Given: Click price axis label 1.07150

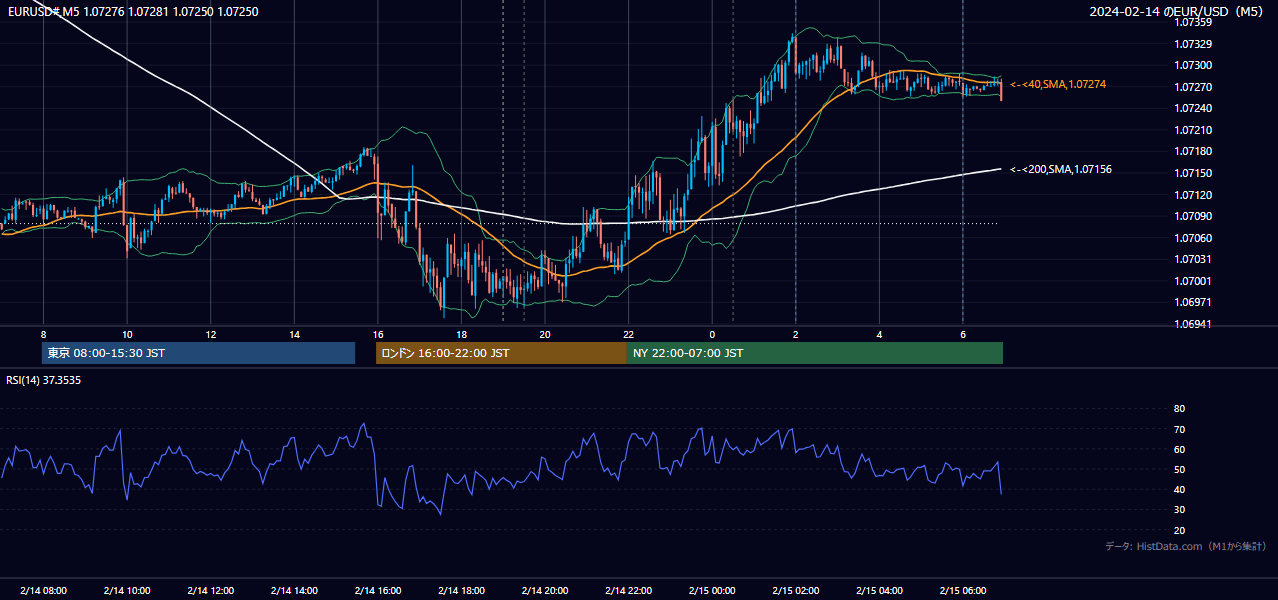Looking at the screenshot, I should coord(1192,173).
